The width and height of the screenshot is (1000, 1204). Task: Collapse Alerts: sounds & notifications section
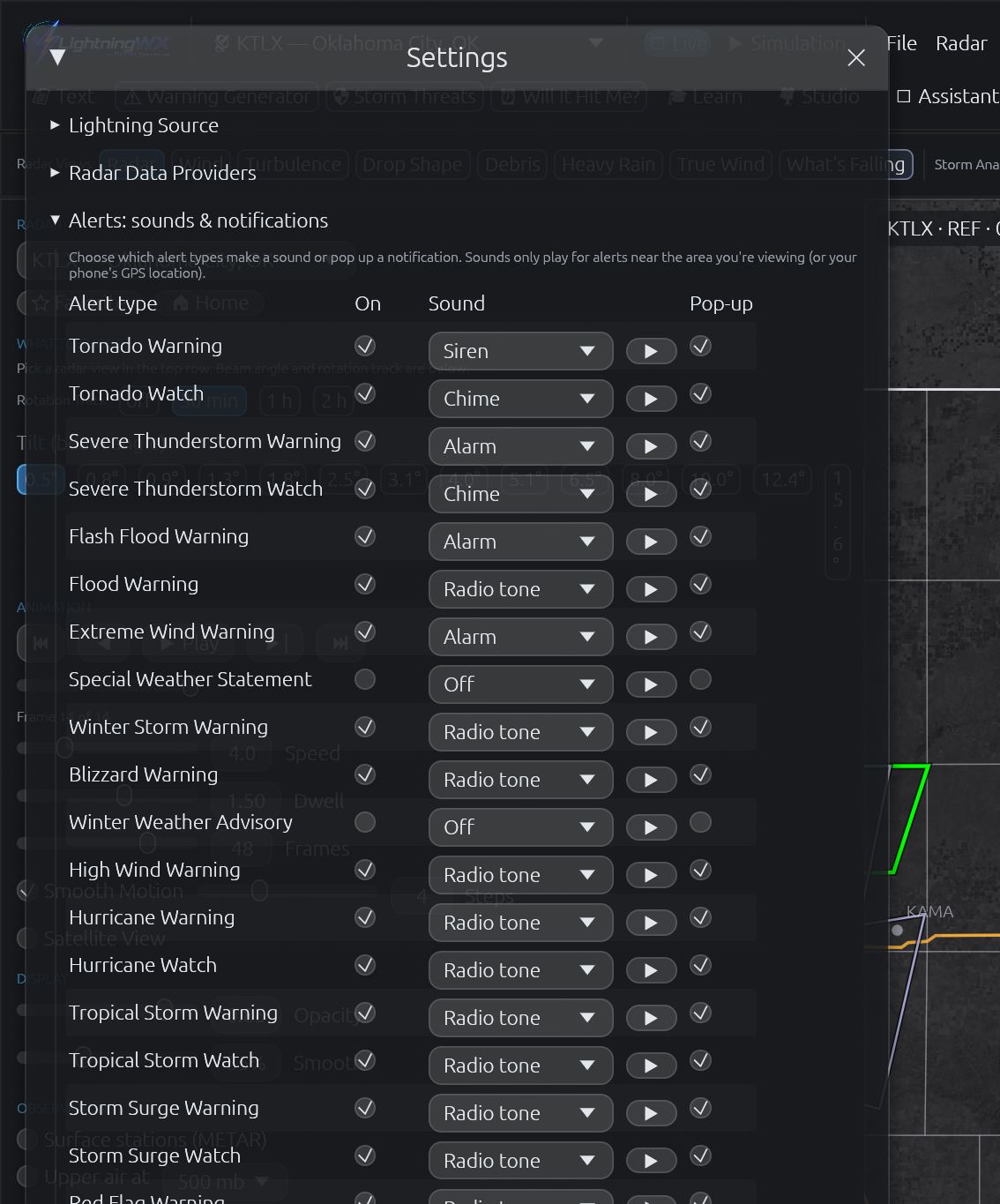pos(189,221)
